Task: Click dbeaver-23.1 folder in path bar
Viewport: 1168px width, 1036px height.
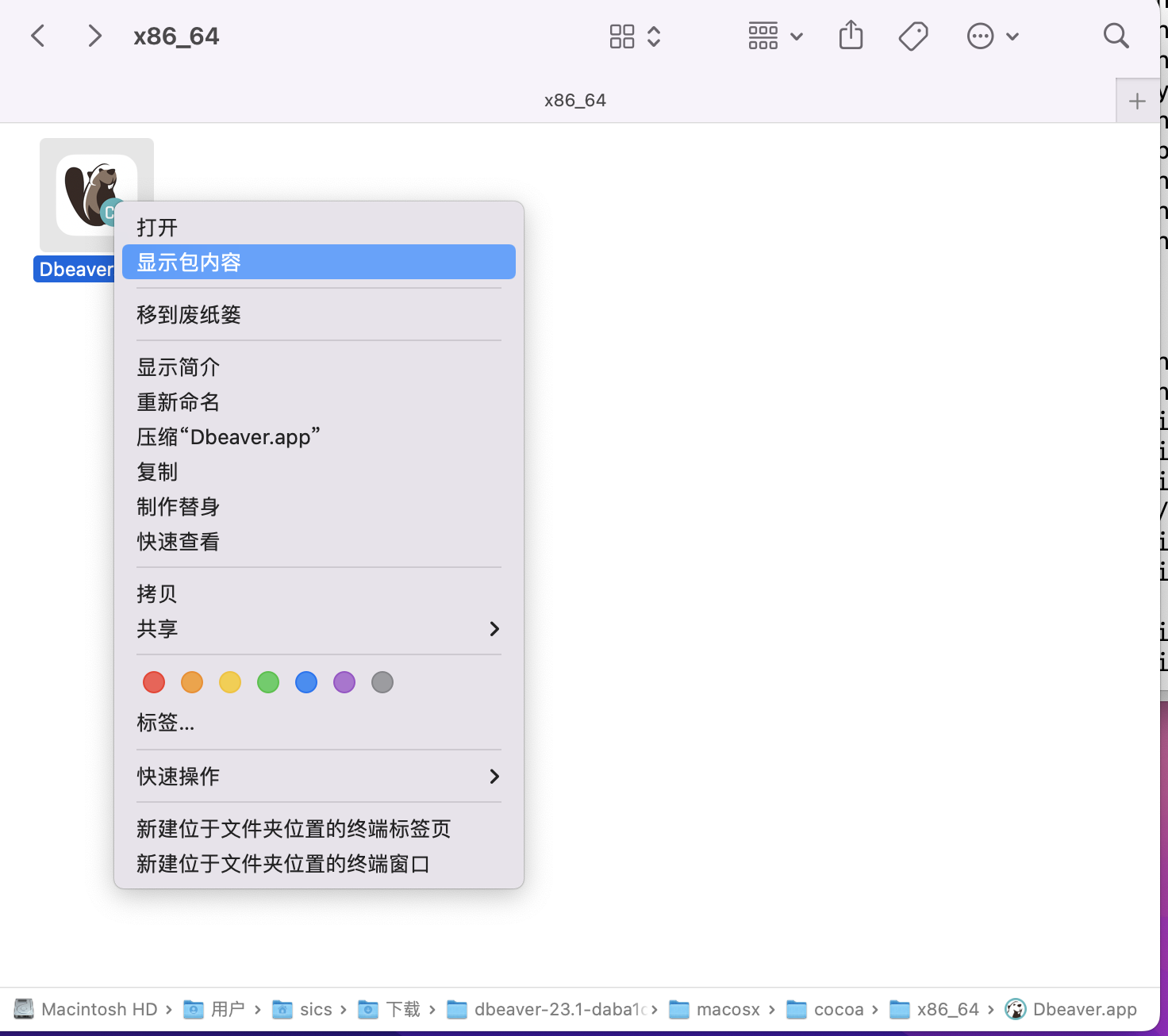Action: [x=547, y=1009]
